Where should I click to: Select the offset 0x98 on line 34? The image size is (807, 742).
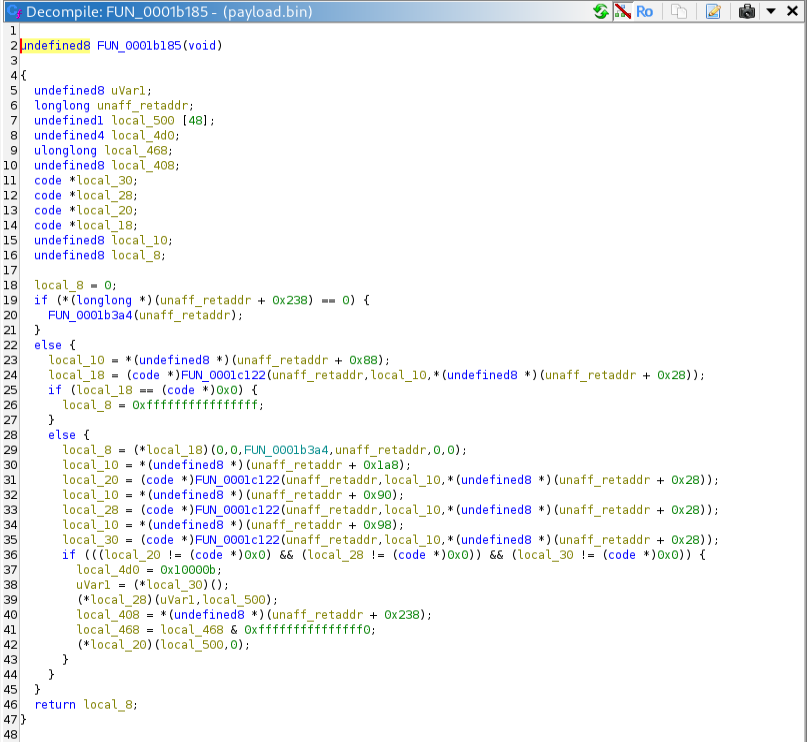(377, 525)
